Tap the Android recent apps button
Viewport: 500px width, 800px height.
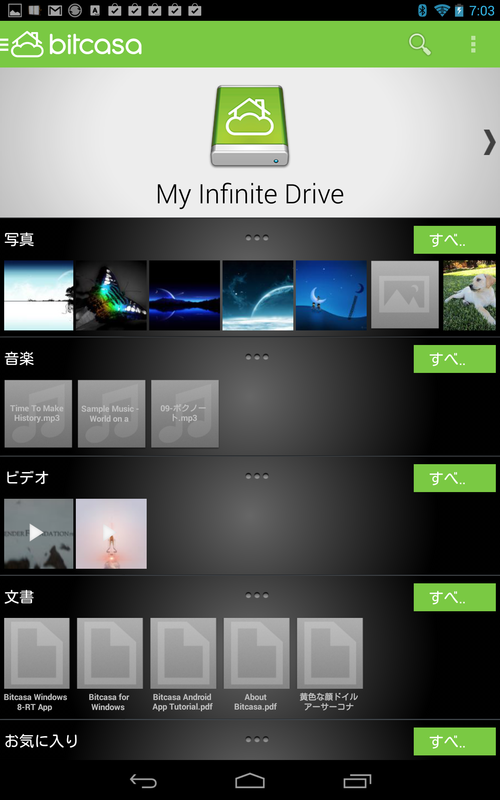coord(357,781)
